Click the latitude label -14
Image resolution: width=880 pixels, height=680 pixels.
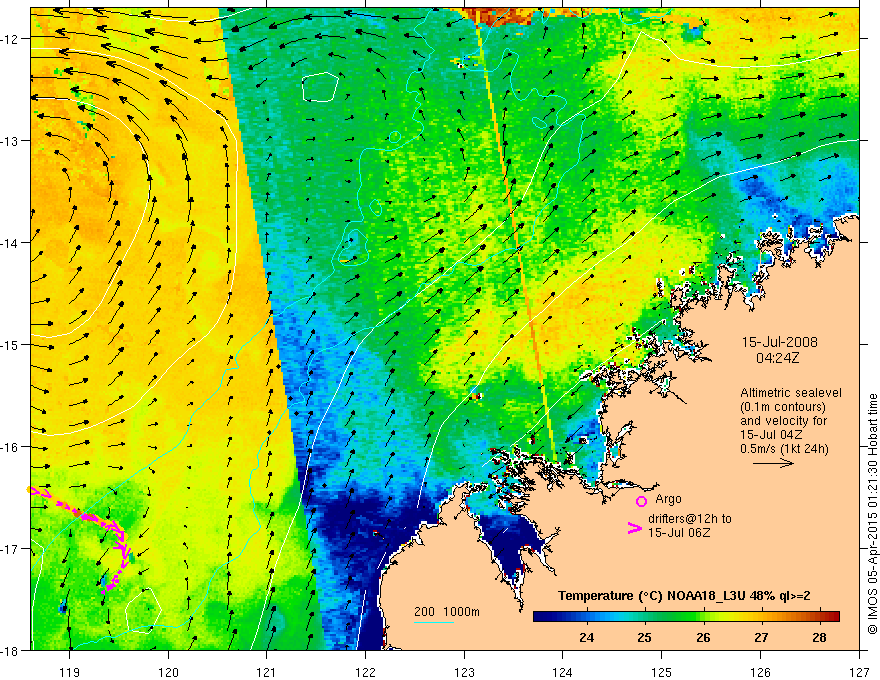(10, 243)
